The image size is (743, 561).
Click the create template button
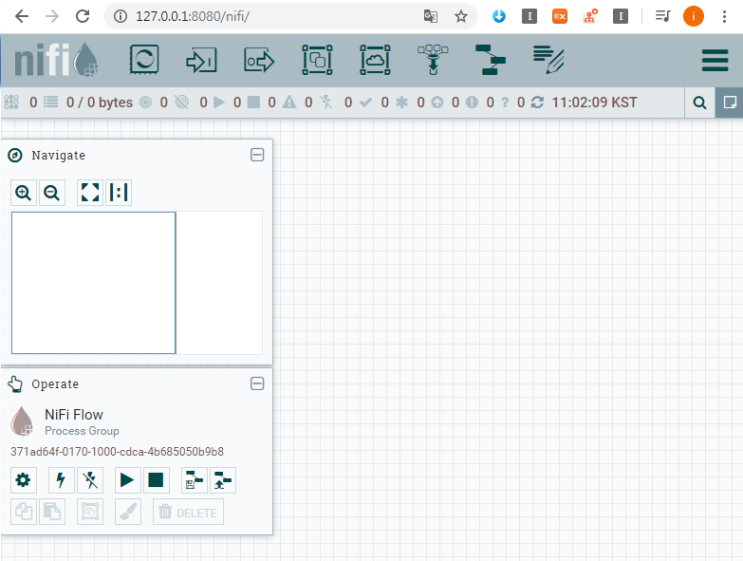[194, 480]
